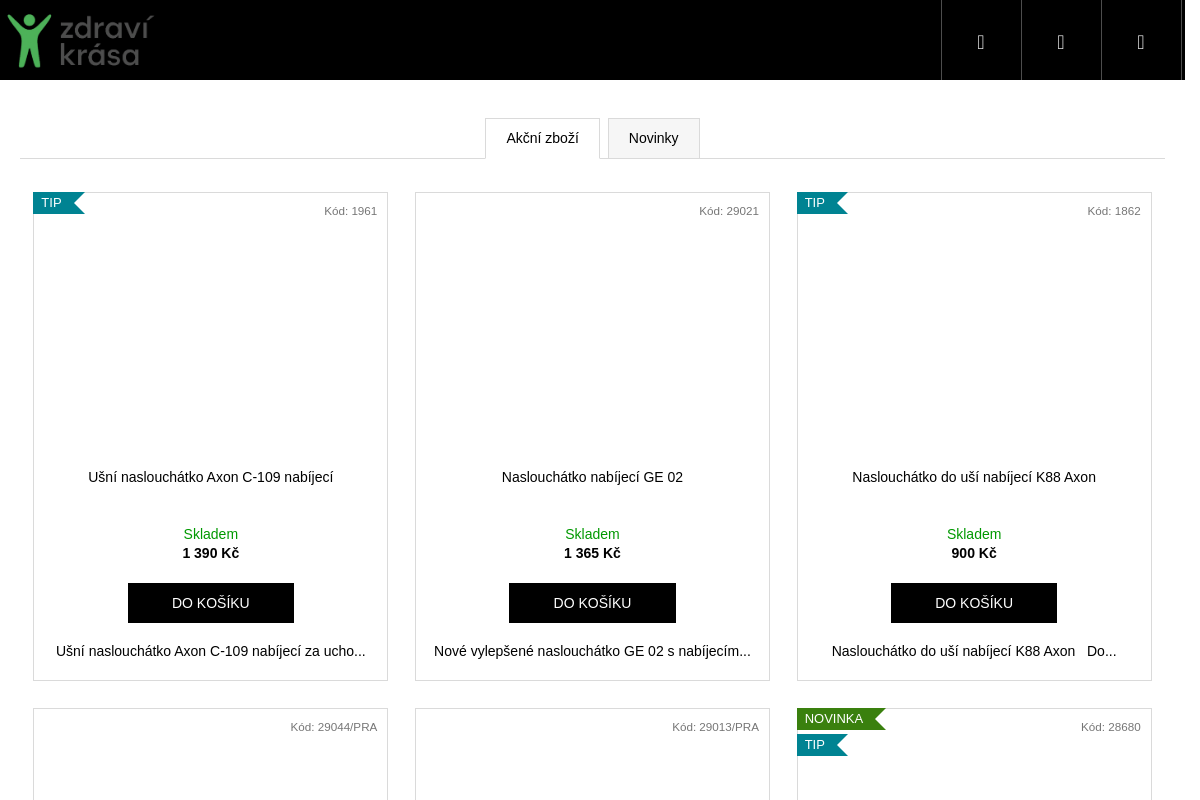This screenshot has height=800, width=1200.
Task: Open the Novinky tab
Action: point(653,138)
